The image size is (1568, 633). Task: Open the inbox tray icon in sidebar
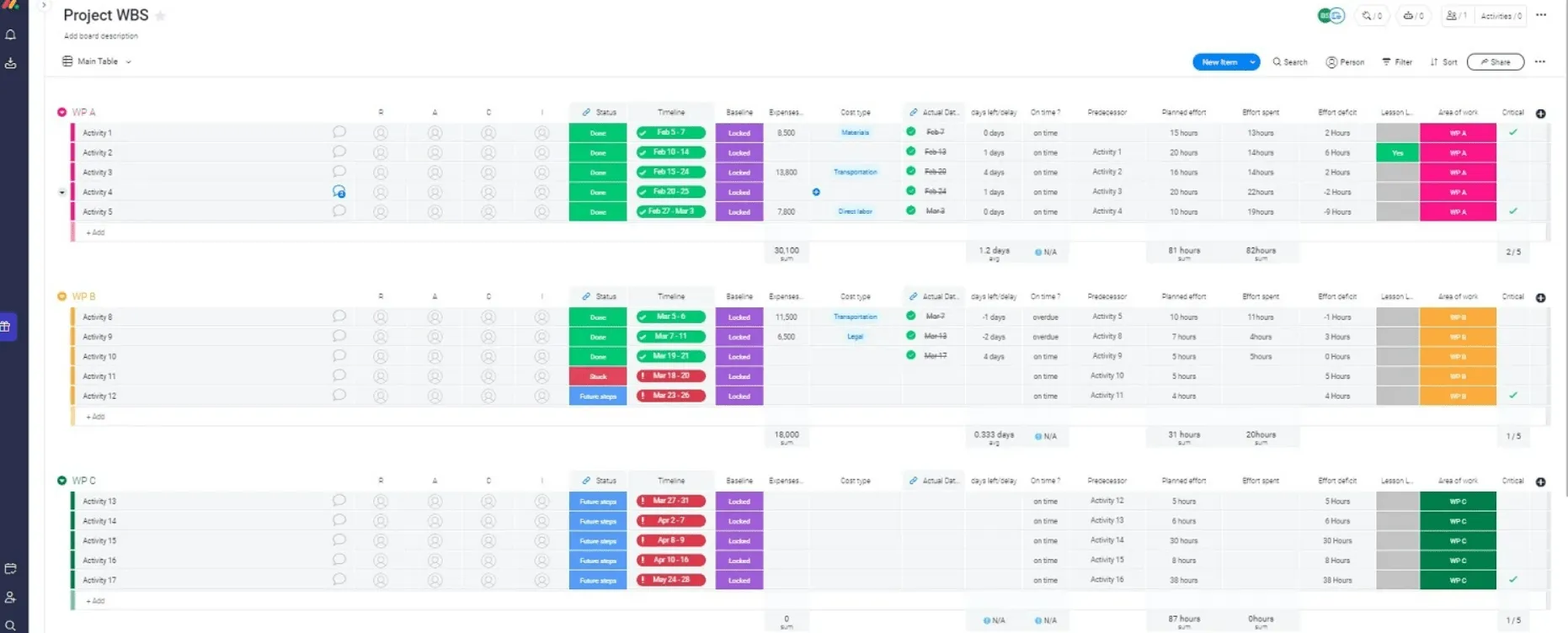tap(11, 63)
